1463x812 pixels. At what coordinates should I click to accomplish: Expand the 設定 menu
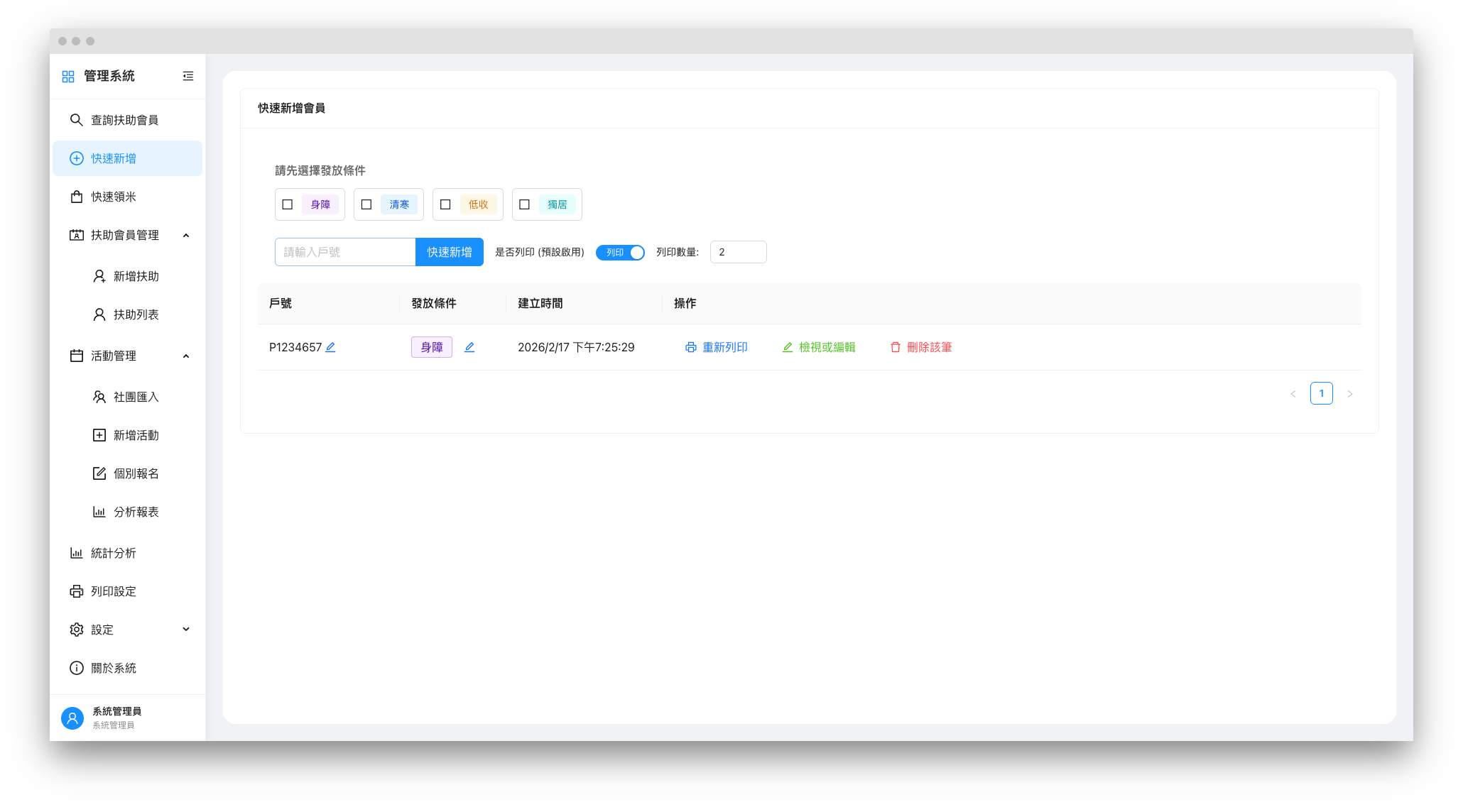186,630
